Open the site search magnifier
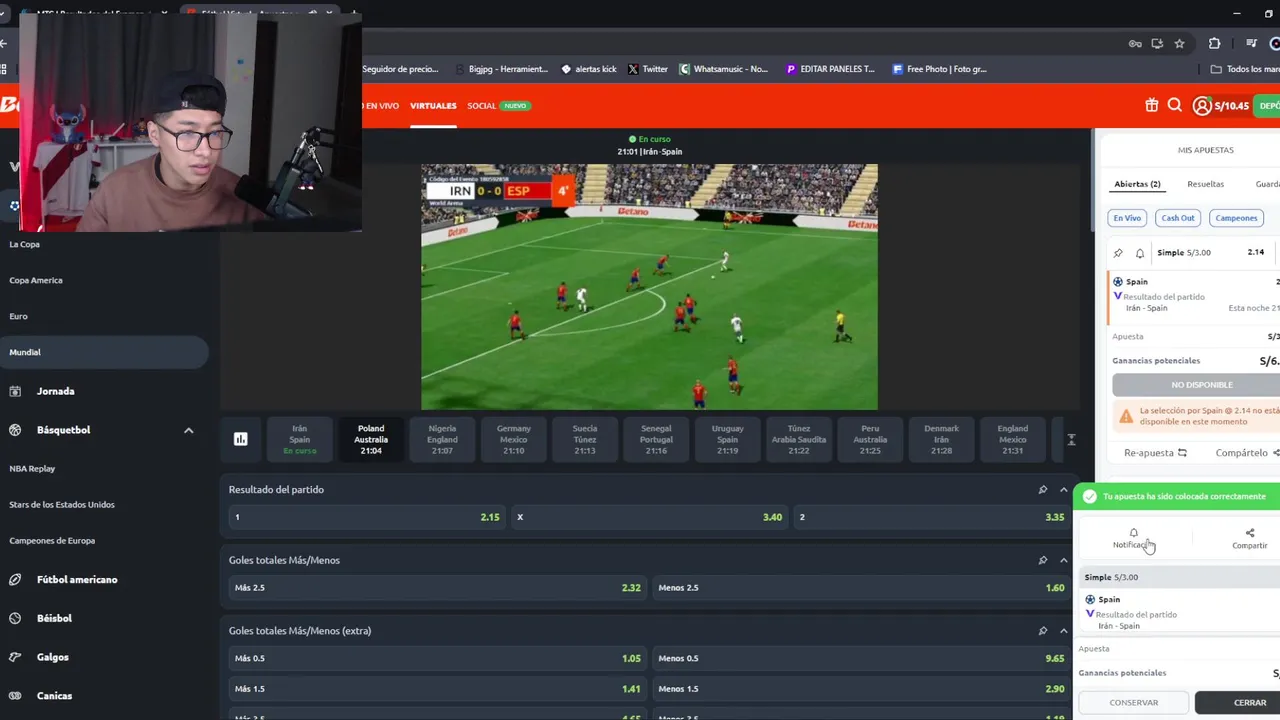The image size is (1280, 720). pos(1175,105)
